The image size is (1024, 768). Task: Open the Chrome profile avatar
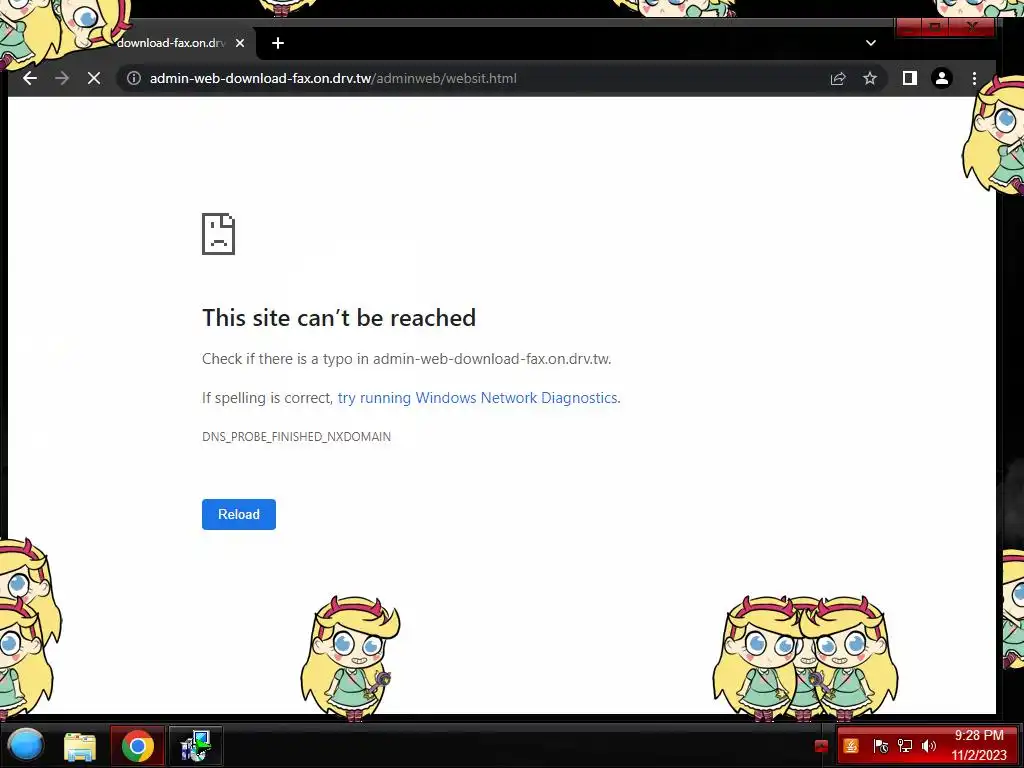[x=942, y=78]
